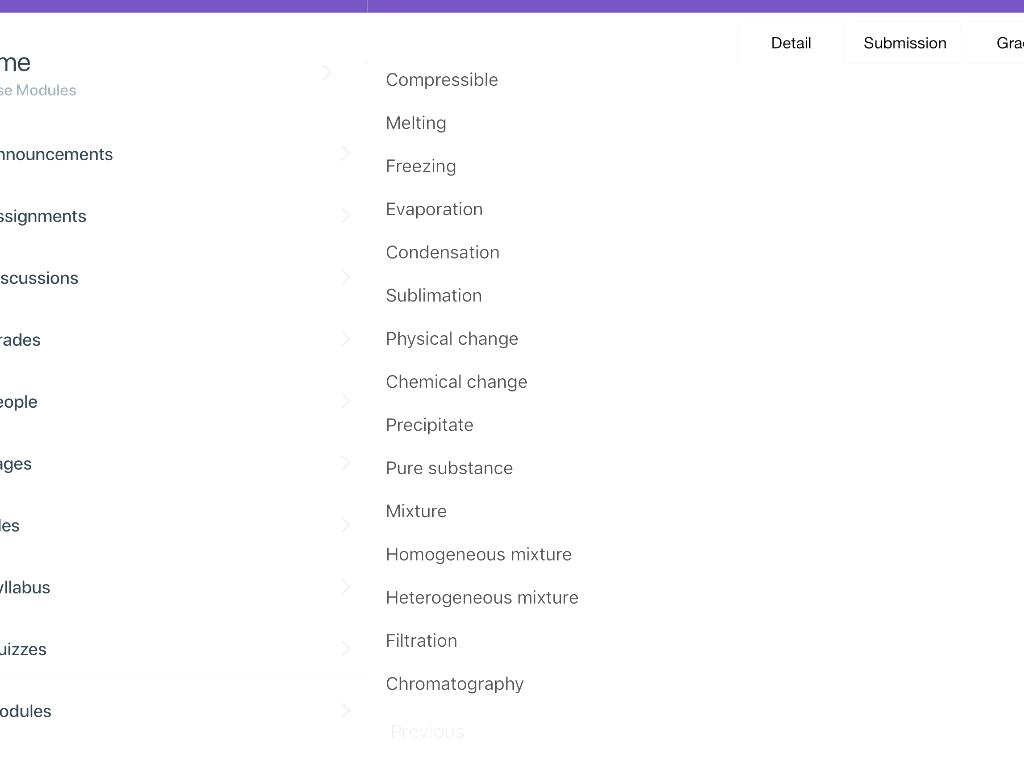Select Quizzes in the course menu

click(24, 650)
